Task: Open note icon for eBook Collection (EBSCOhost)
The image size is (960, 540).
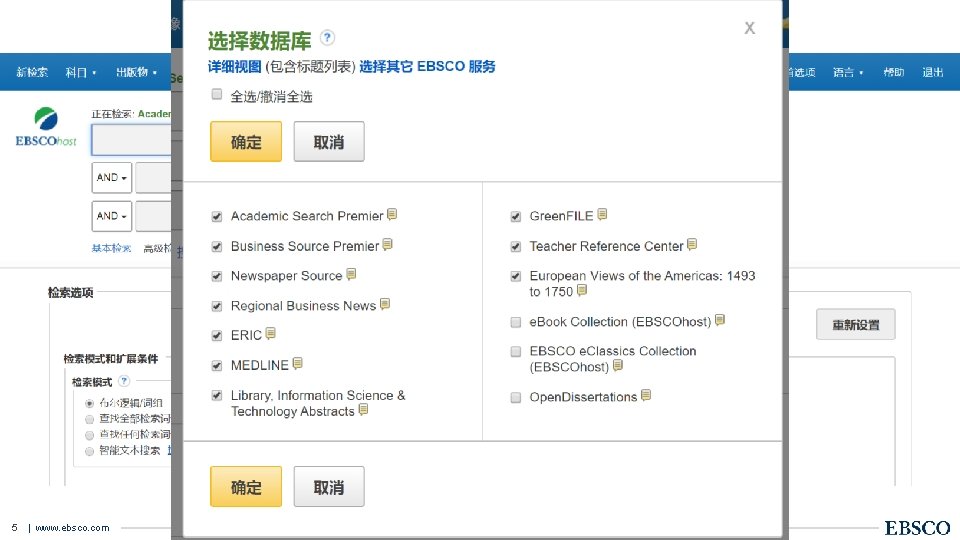Action: tap(721, 320)
